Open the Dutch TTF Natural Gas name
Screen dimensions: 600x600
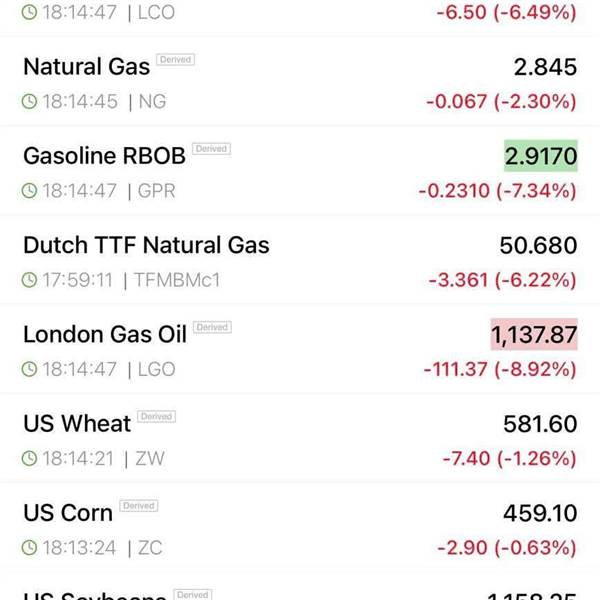tap(146, 245)
